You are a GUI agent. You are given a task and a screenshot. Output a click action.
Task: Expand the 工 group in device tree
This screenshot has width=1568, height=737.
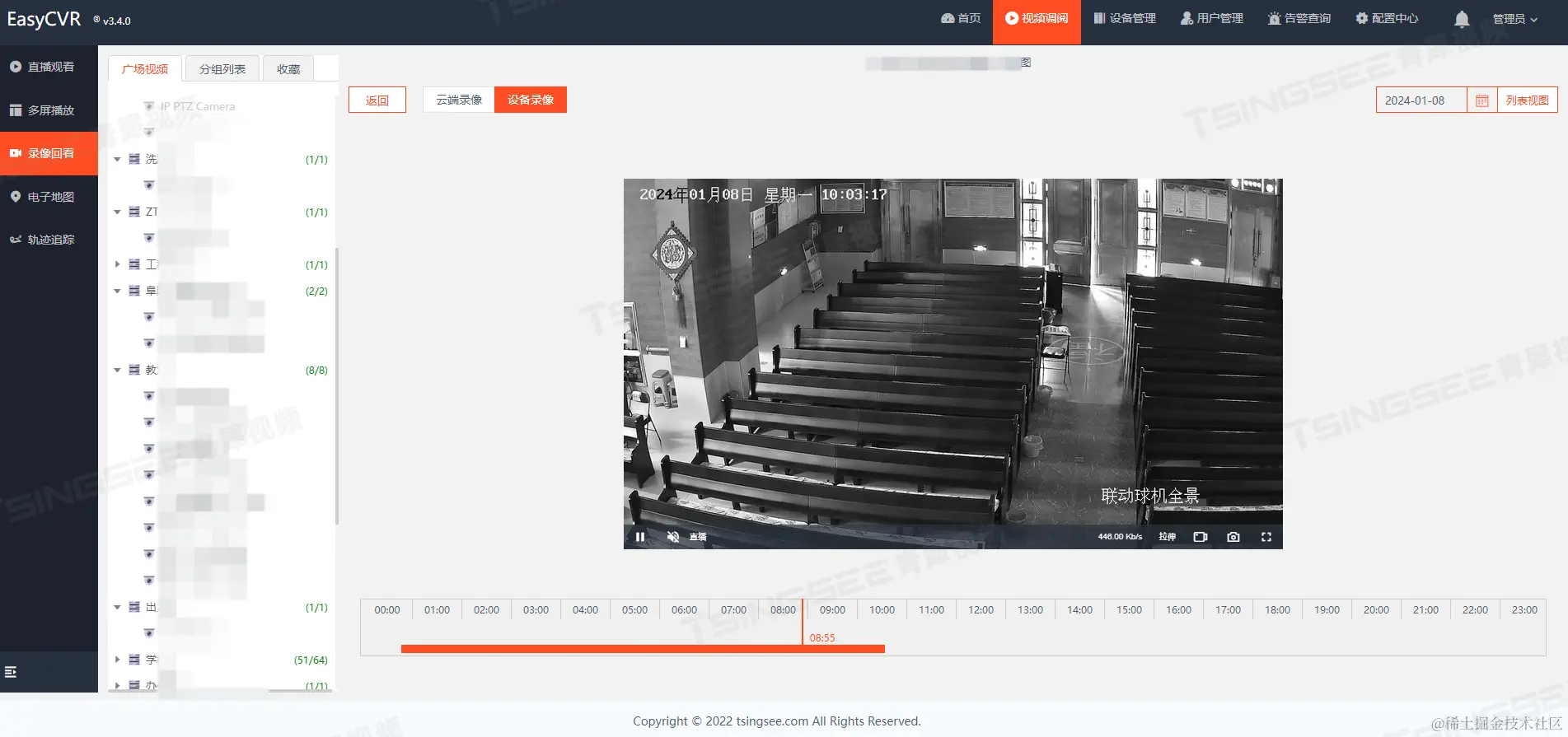117,264
